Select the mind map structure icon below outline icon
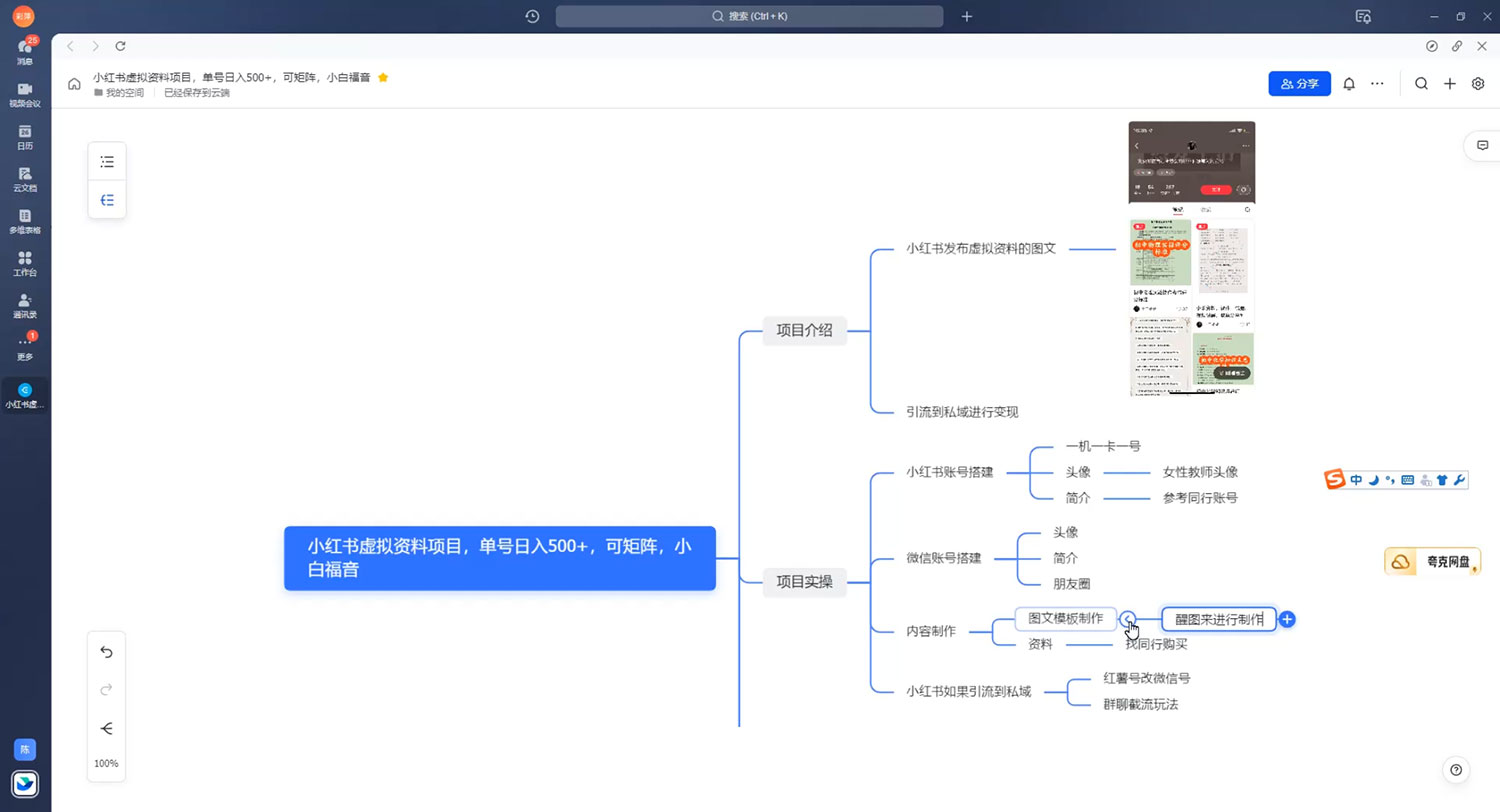The height and width of the screenshot is (812, 1500). pyautogui.click(x=107, y=199)
